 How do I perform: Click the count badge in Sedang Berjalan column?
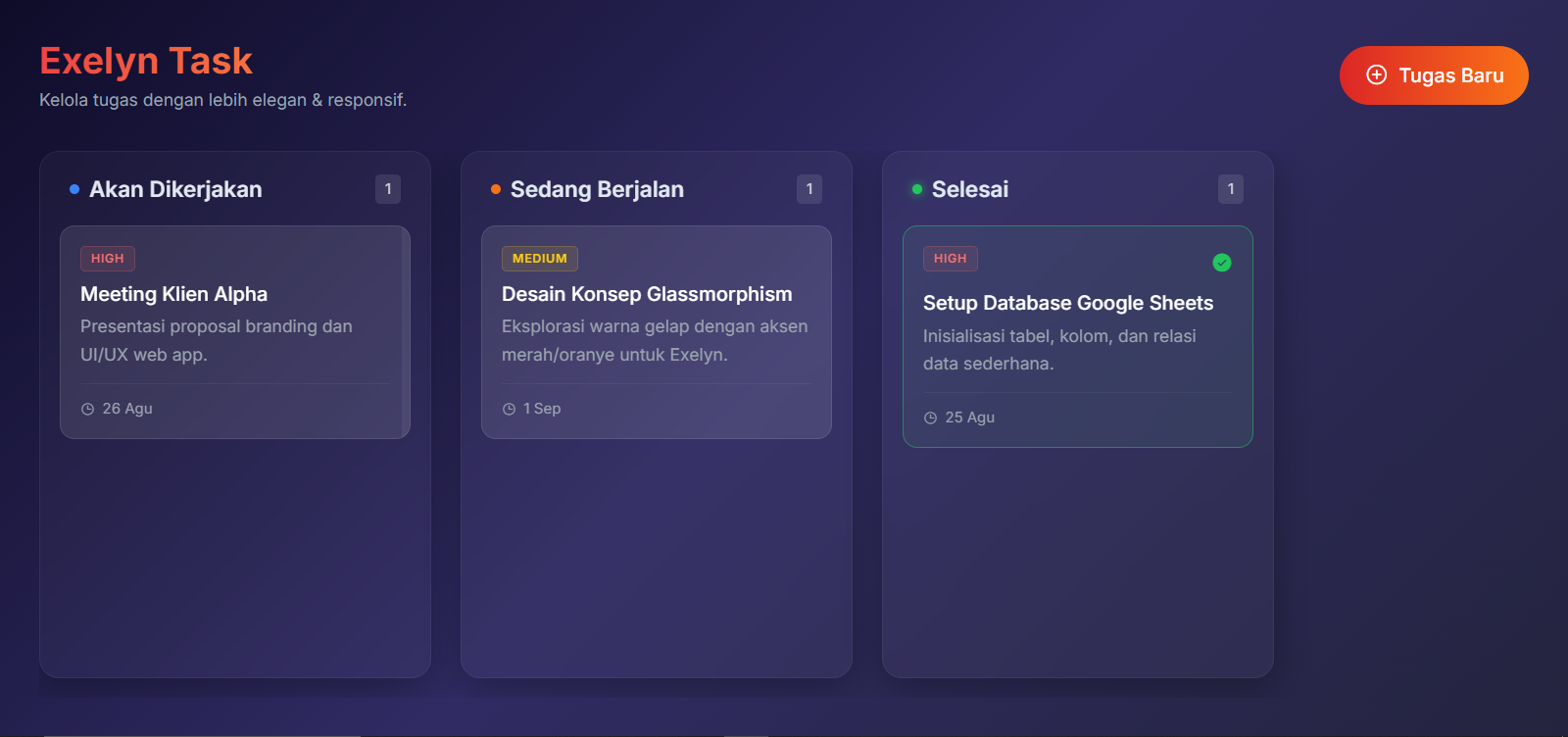[x=809, y=189]
